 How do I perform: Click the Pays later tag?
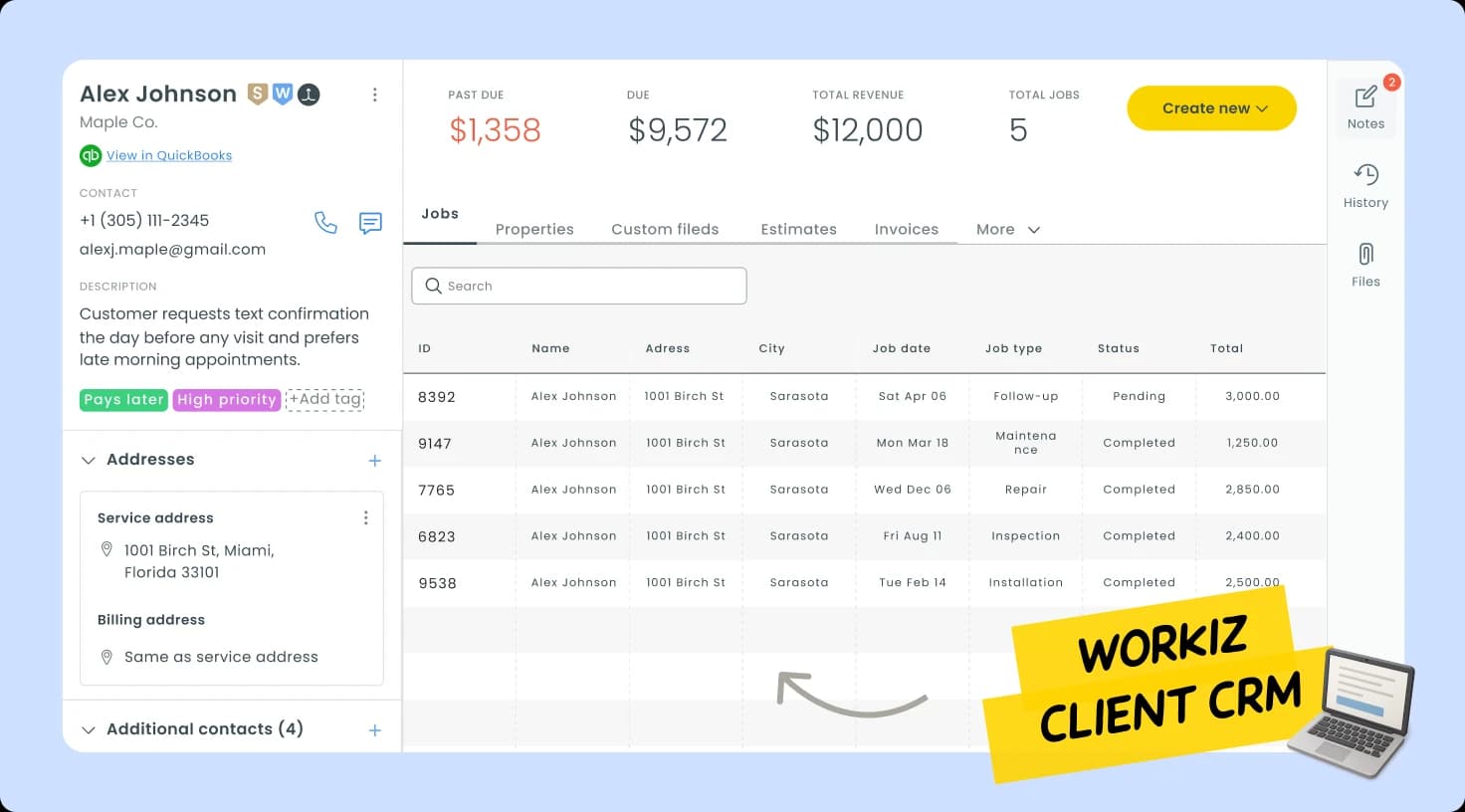coord(123,399)
